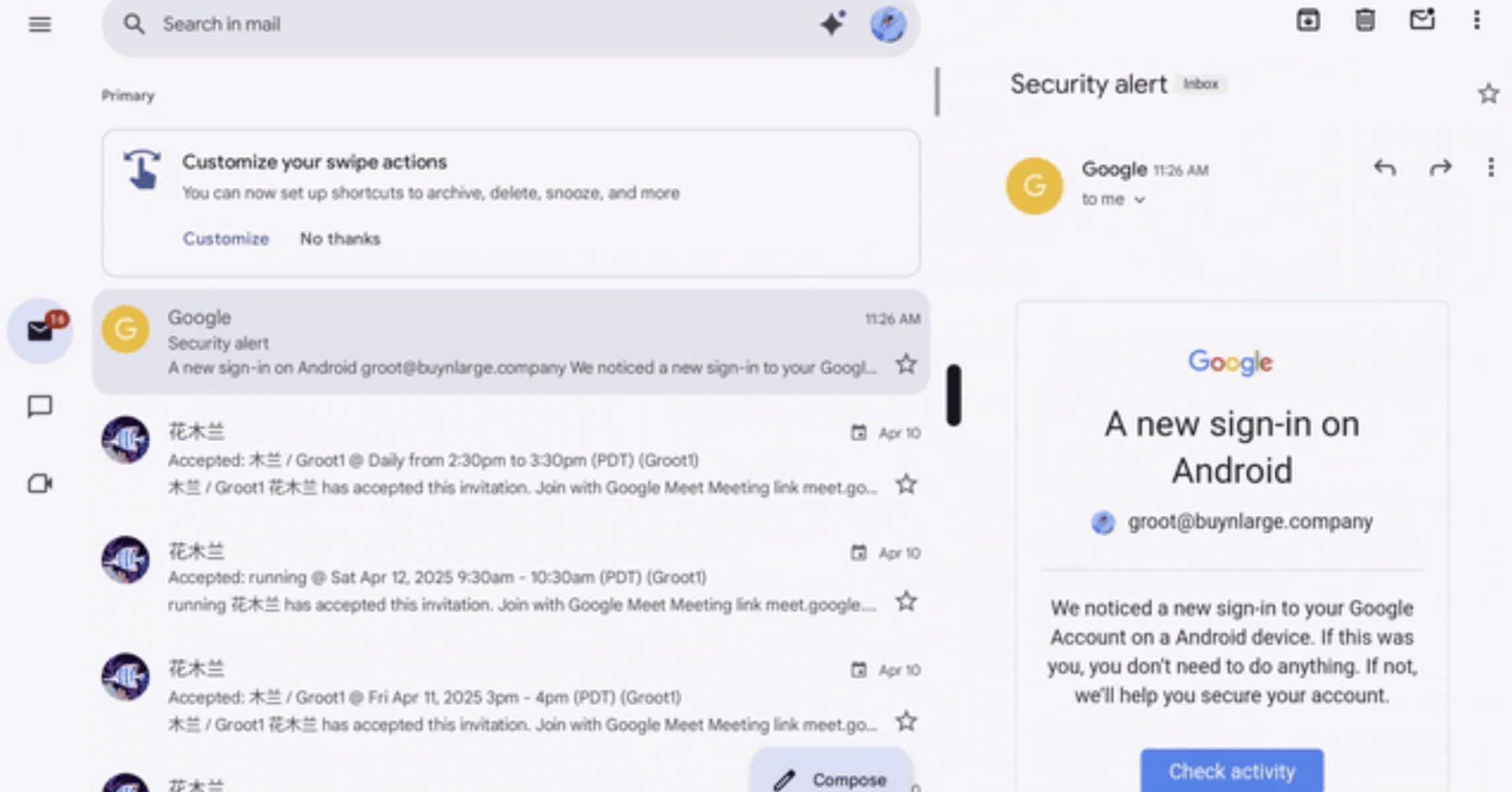Mark the open email as unread
Screen dimensions: 1512x792
1422,20
